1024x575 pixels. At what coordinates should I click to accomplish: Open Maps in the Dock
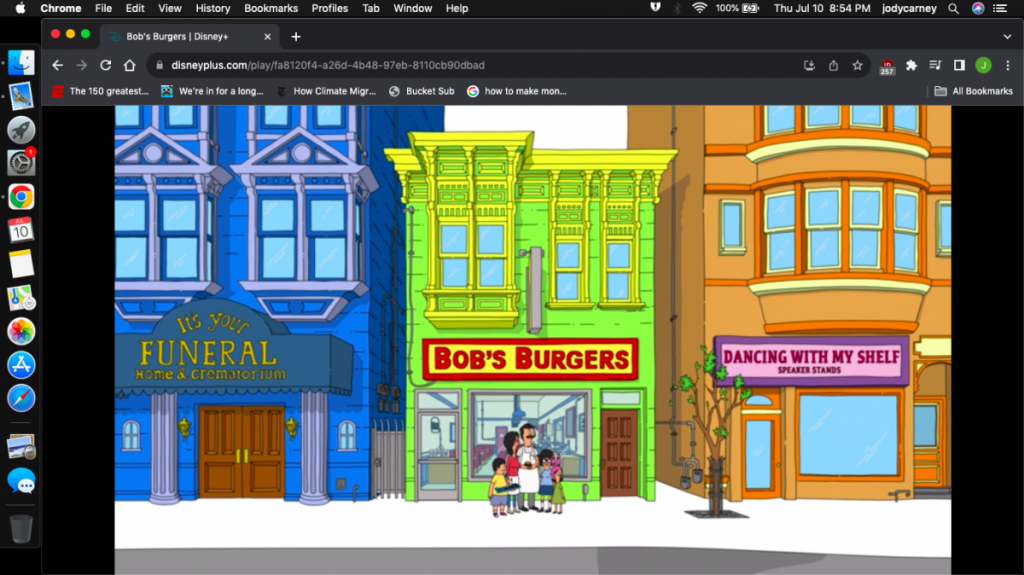pos(21,298)
